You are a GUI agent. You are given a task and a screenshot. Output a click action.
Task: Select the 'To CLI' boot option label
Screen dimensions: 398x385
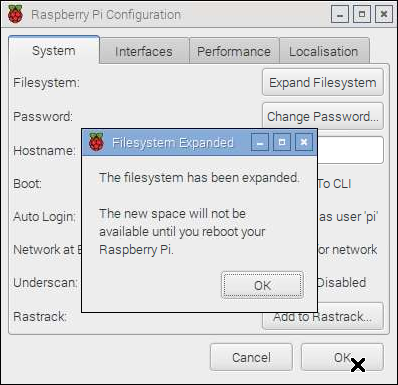click(x=334, y=184)
